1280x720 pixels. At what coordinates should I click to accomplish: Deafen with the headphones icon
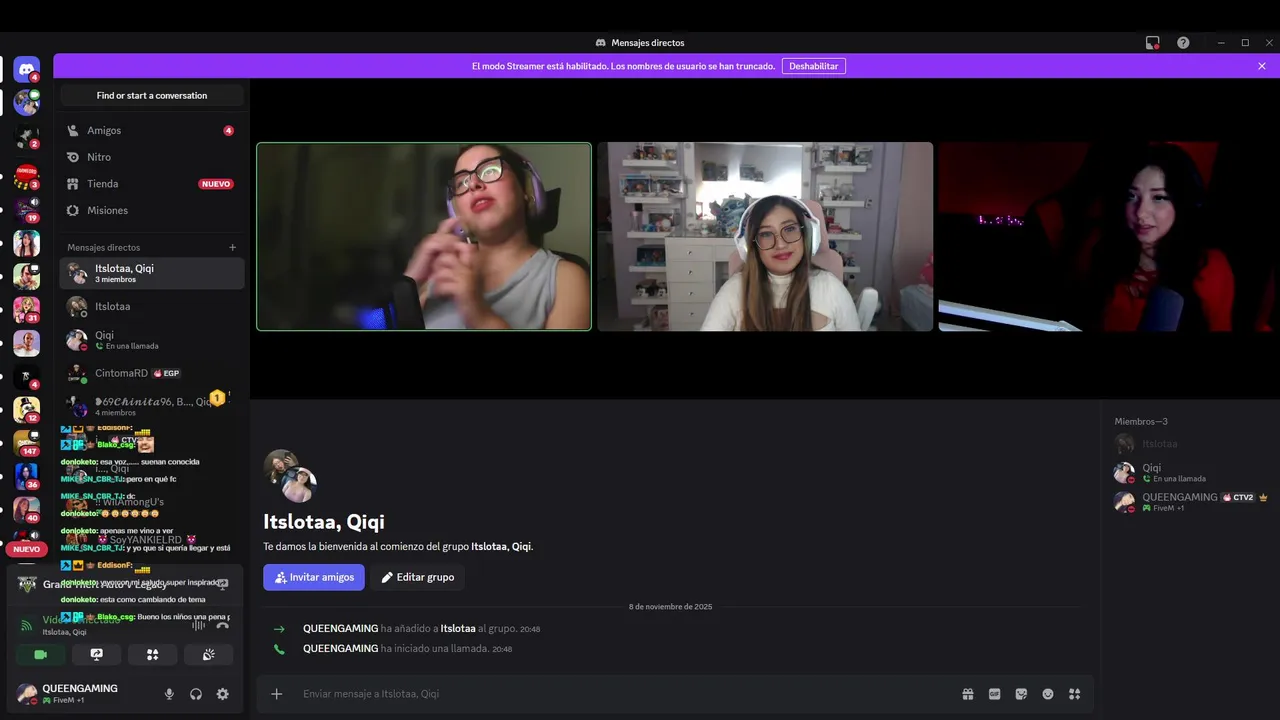point(196,694)
